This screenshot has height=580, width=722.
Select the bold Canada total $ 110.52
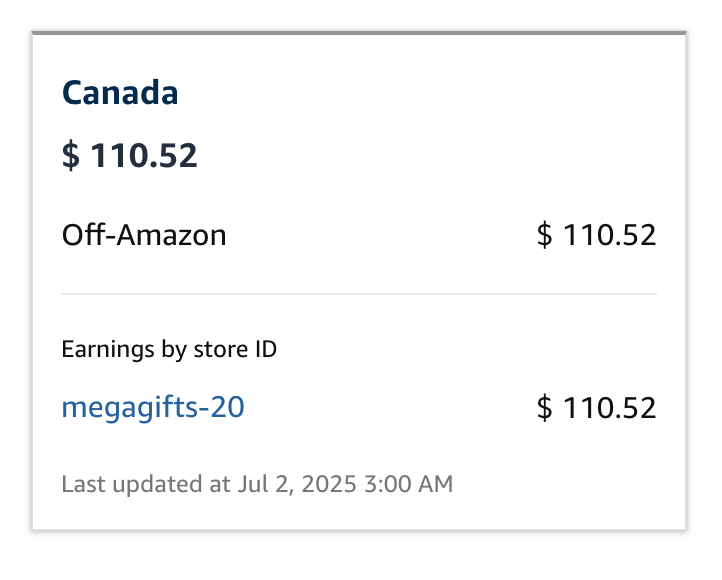130,155
